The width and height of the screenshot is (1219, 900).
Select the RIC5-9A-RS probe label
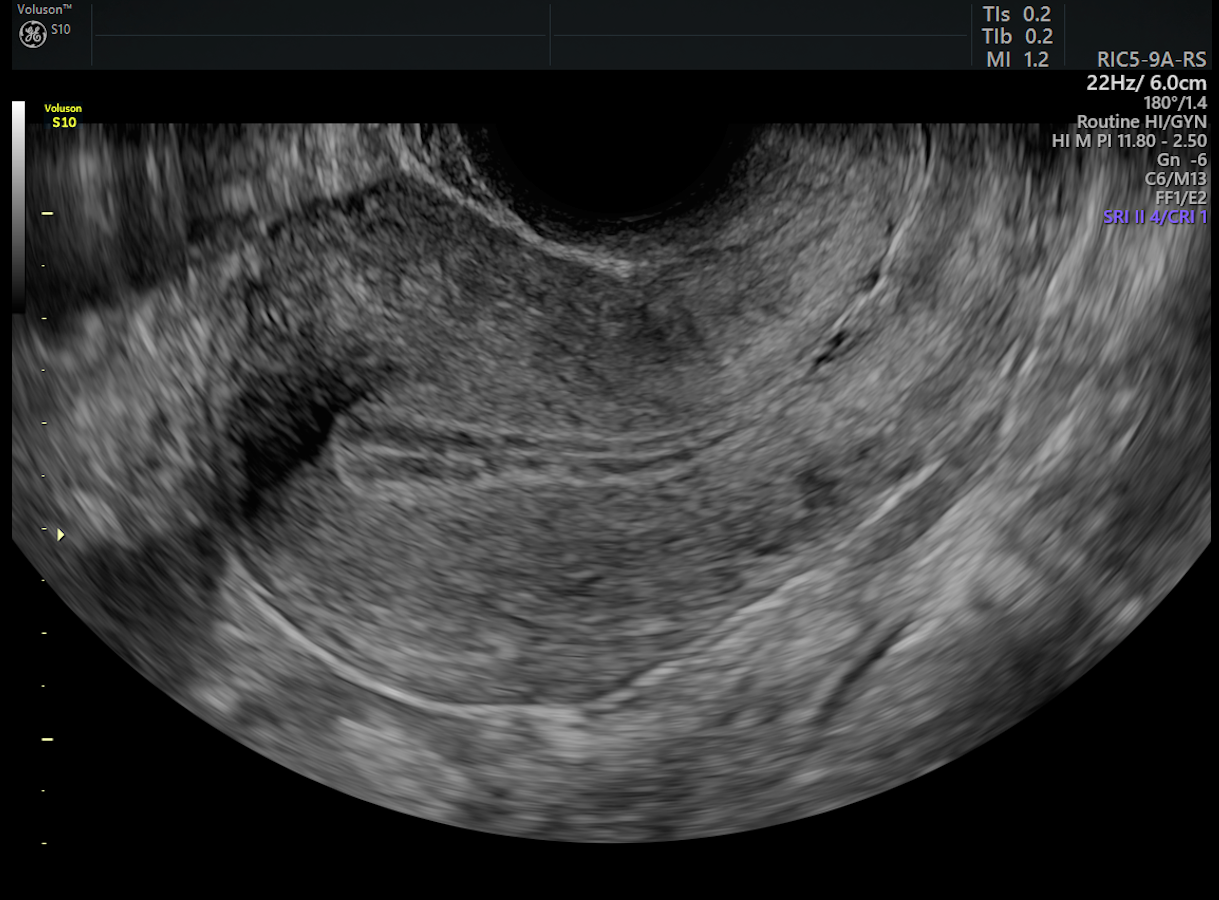pyautogui.click(x=1152, y=60)
